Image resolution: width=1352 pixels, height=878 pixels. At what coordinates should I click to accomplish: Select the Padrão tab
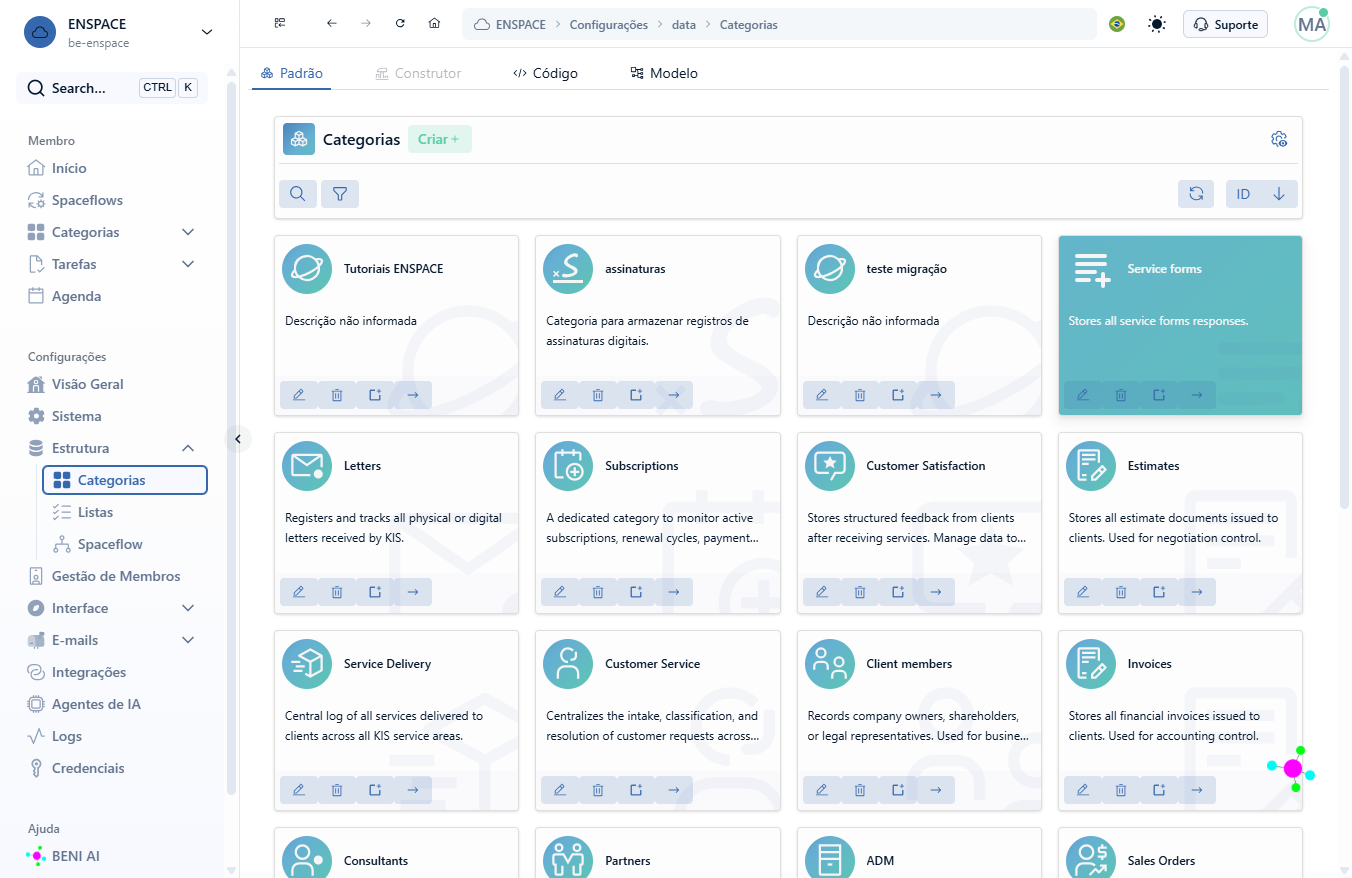pos(291,73)
